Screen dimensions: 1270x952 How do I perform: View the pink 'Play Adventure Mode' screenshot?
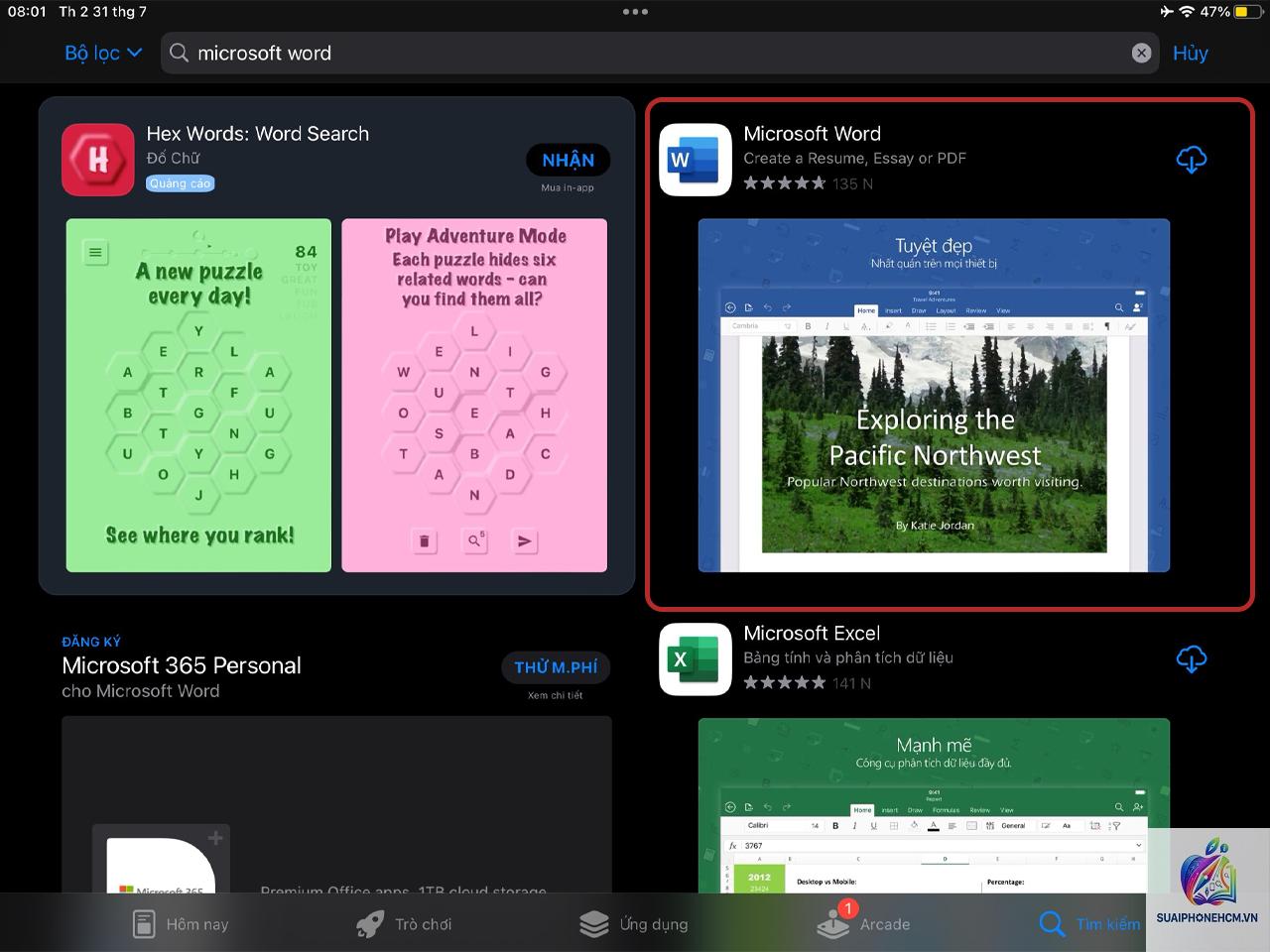(474, 396)
